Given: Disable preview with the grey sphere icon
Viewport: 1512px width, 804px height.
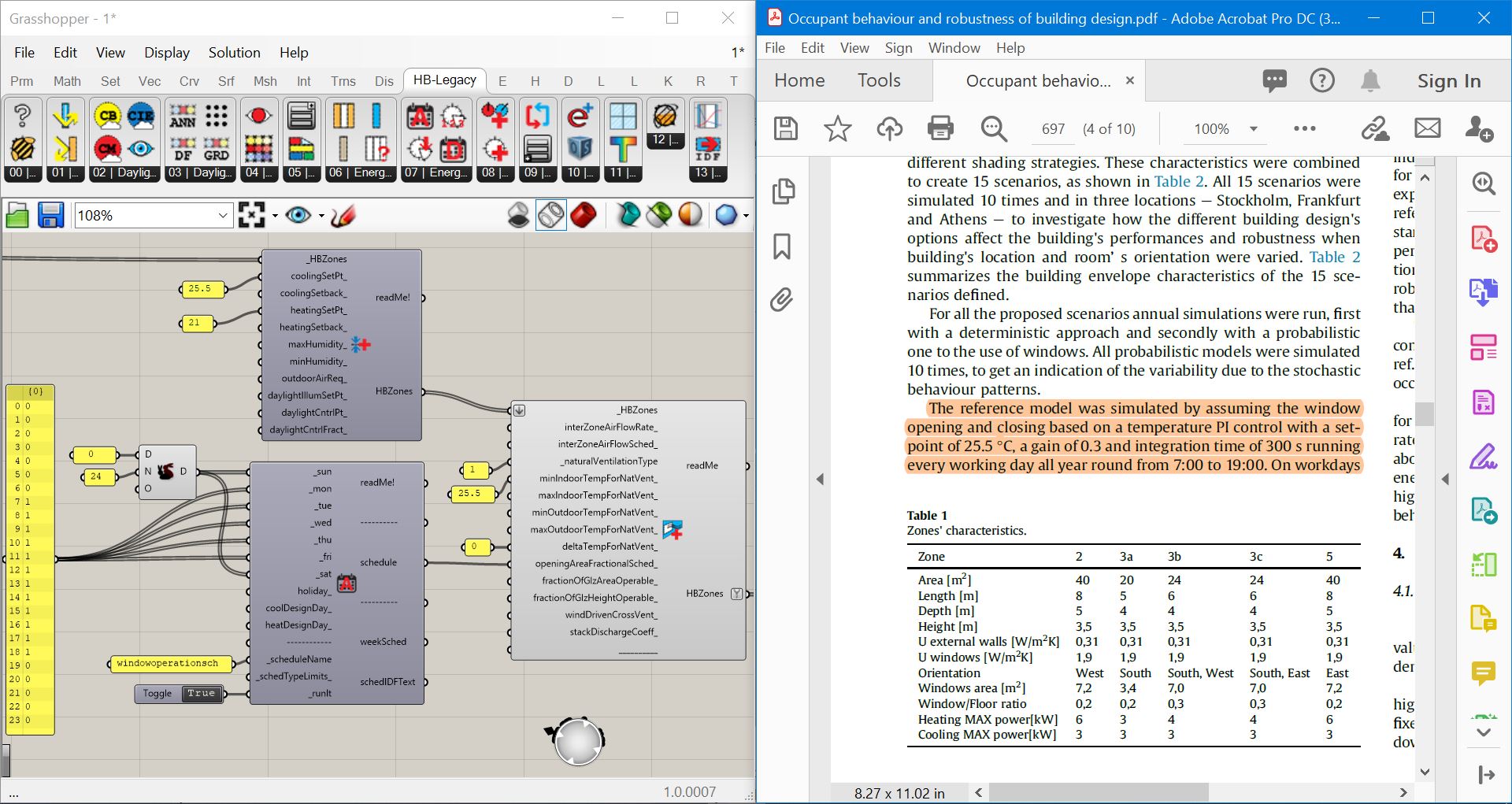Looking at the screenshot, I should (x=518, y=215).
